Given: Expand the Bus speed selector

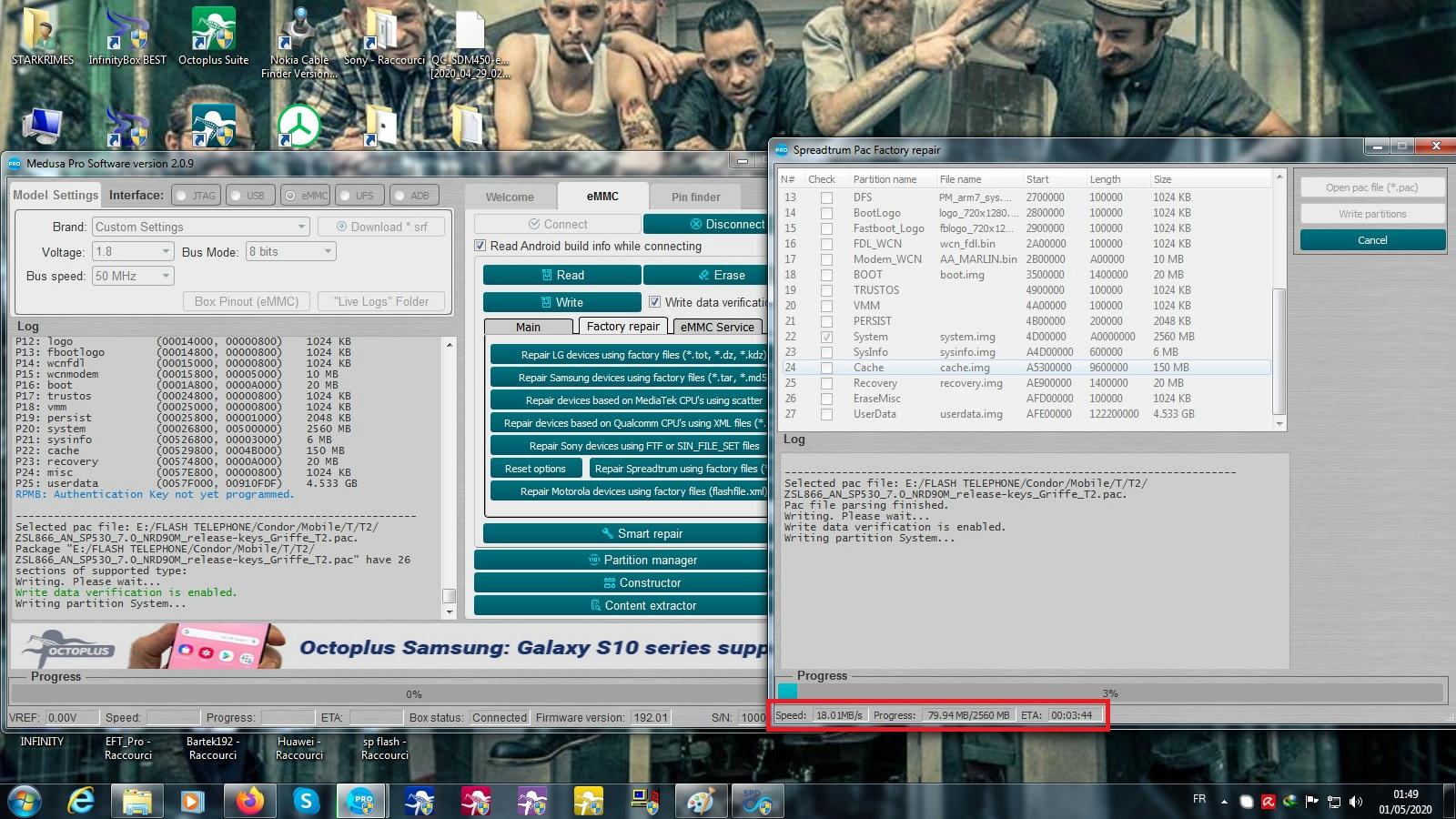Looking at the screenshot, I should tap(165, 275).
